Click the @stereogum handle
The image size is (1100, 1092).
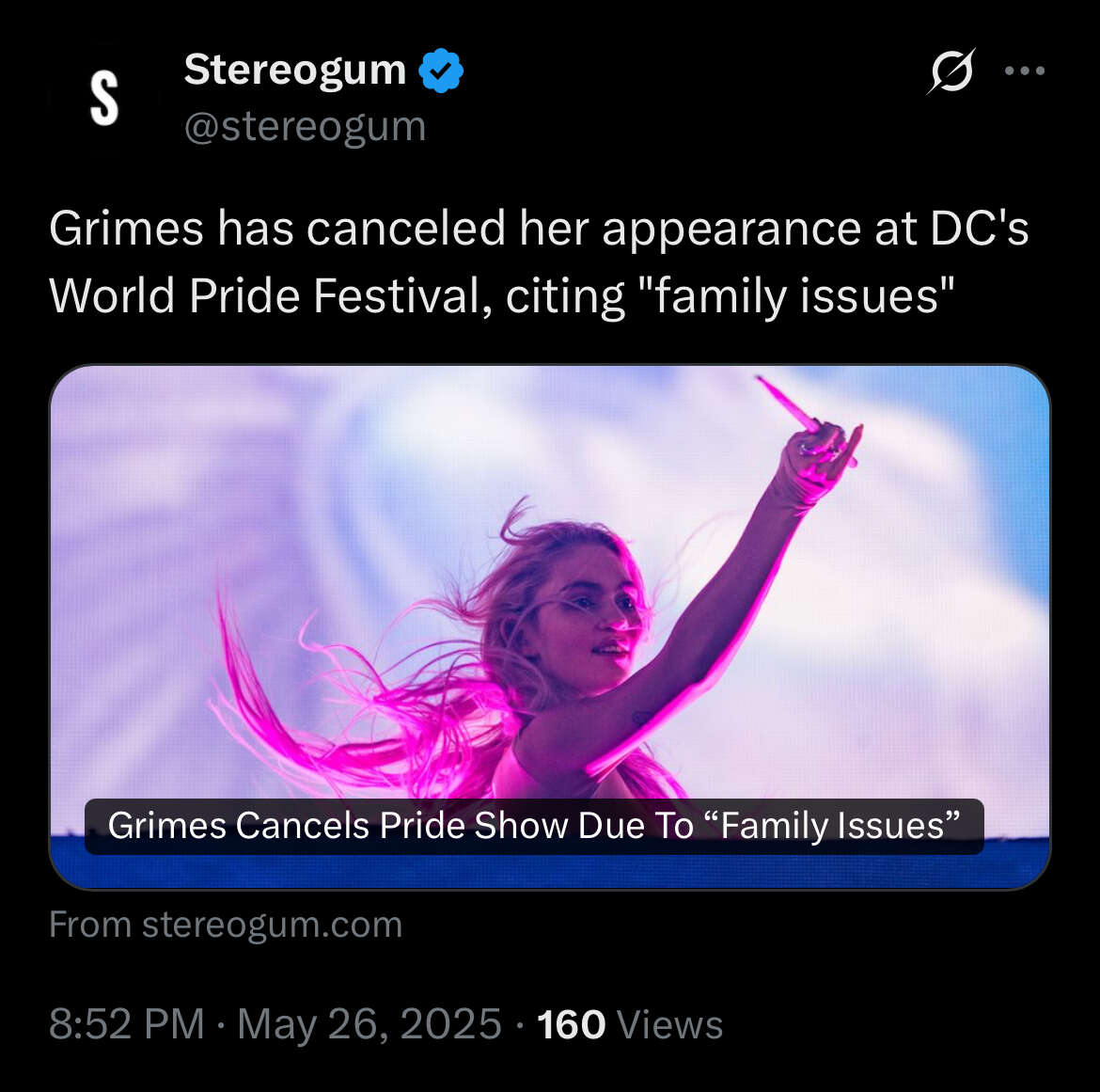click(305, 126)
